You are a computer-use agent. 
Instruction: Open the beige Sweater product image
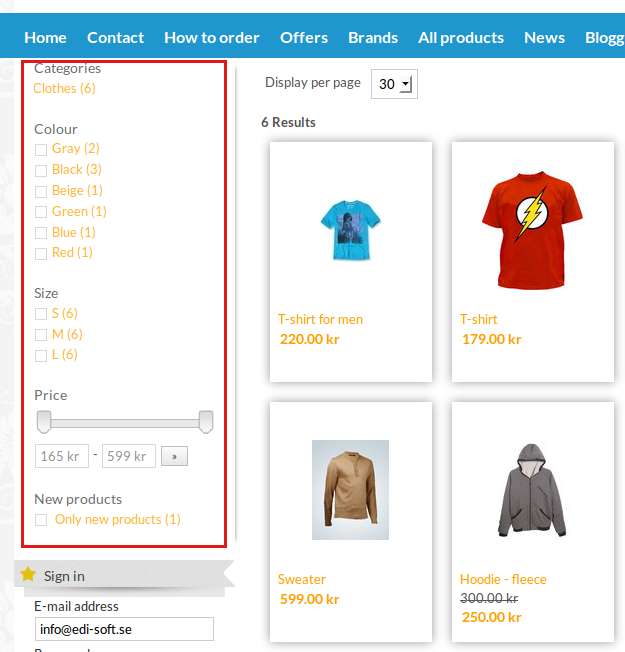tap(351, 490)
